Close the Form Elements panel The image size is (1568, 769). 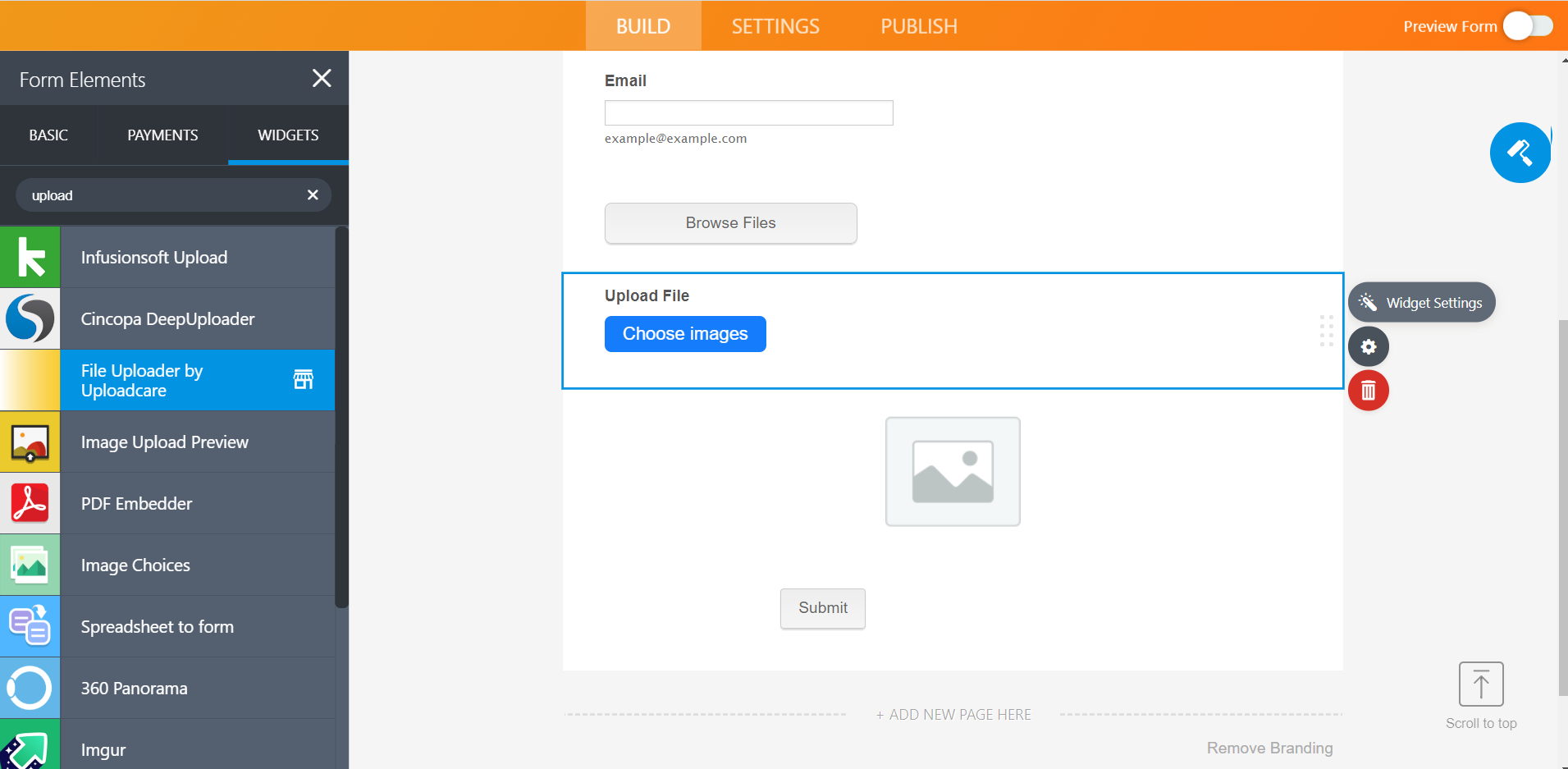[322, 78]
